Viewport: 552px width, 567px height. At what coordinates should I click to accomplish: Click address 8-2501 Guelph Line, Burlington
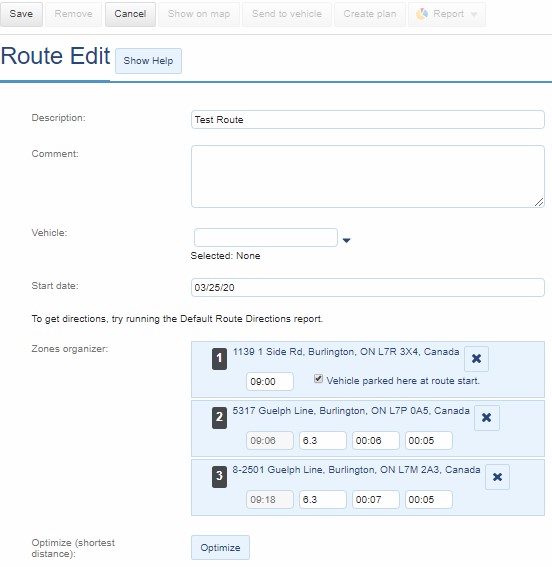click(x=356, y=470)
